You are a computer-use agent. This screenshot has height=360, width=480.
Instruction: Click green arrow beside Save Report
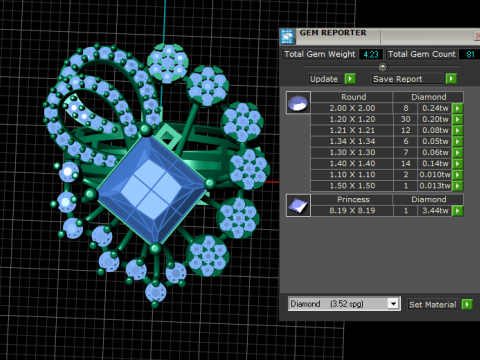point(451,79)
